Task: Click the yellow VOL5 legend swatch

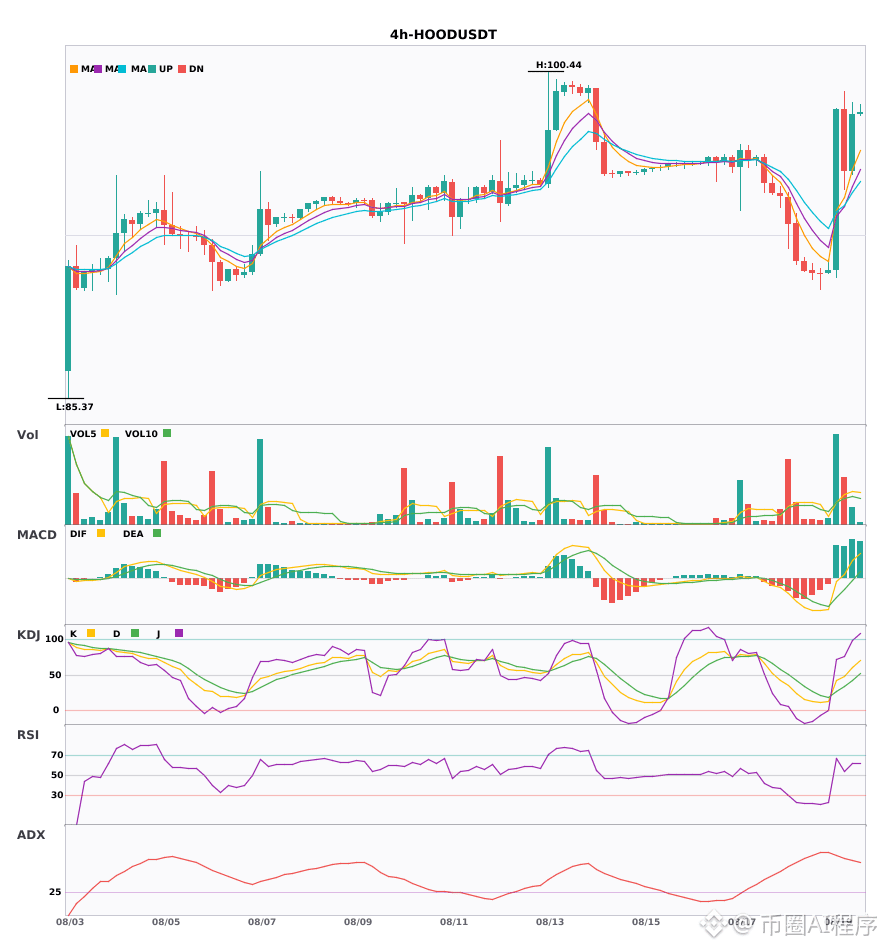Action: (x=105, y=433)
